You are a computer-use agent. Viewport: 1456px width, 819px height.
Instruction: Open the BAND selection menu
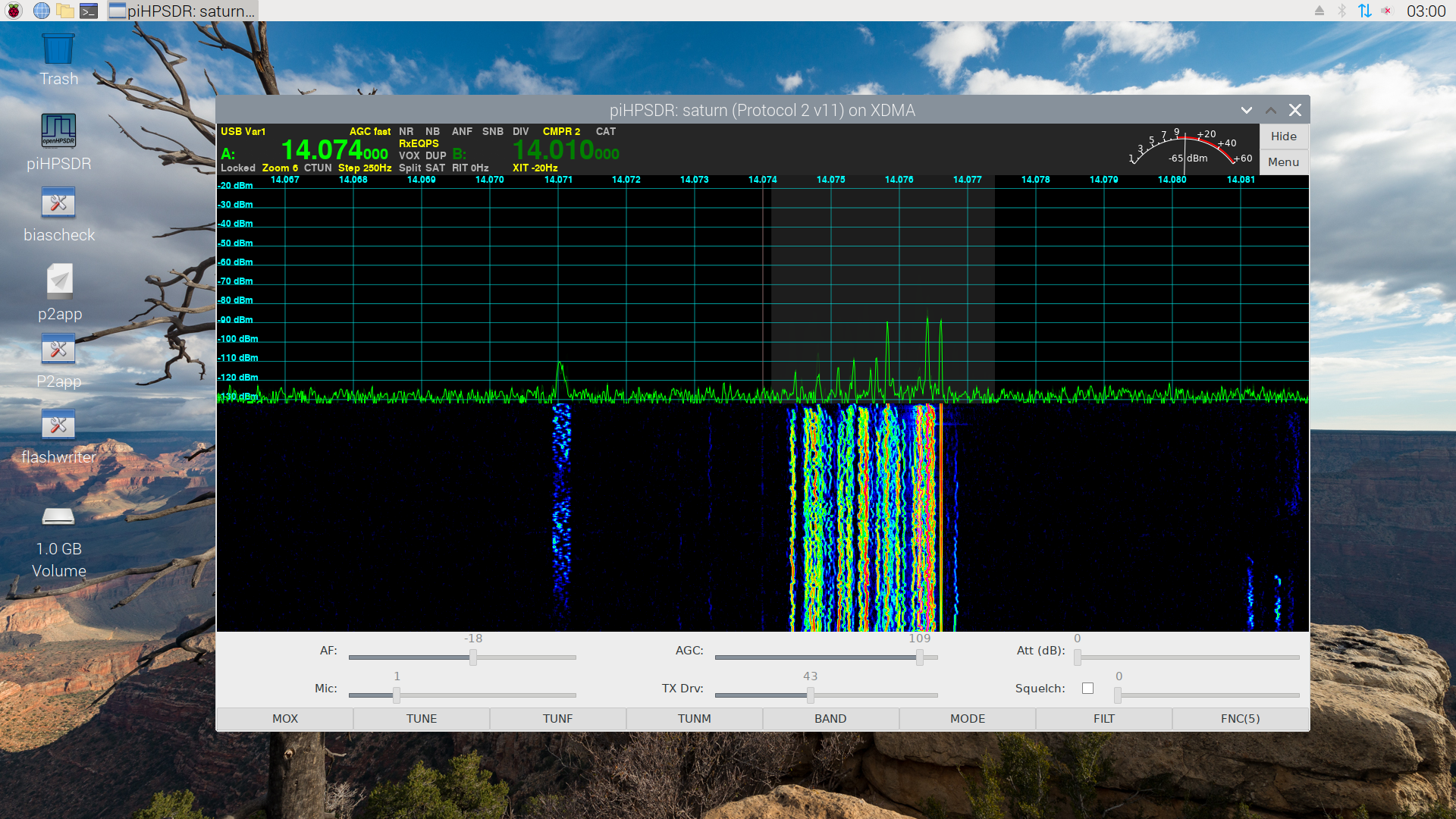(830, 719)
